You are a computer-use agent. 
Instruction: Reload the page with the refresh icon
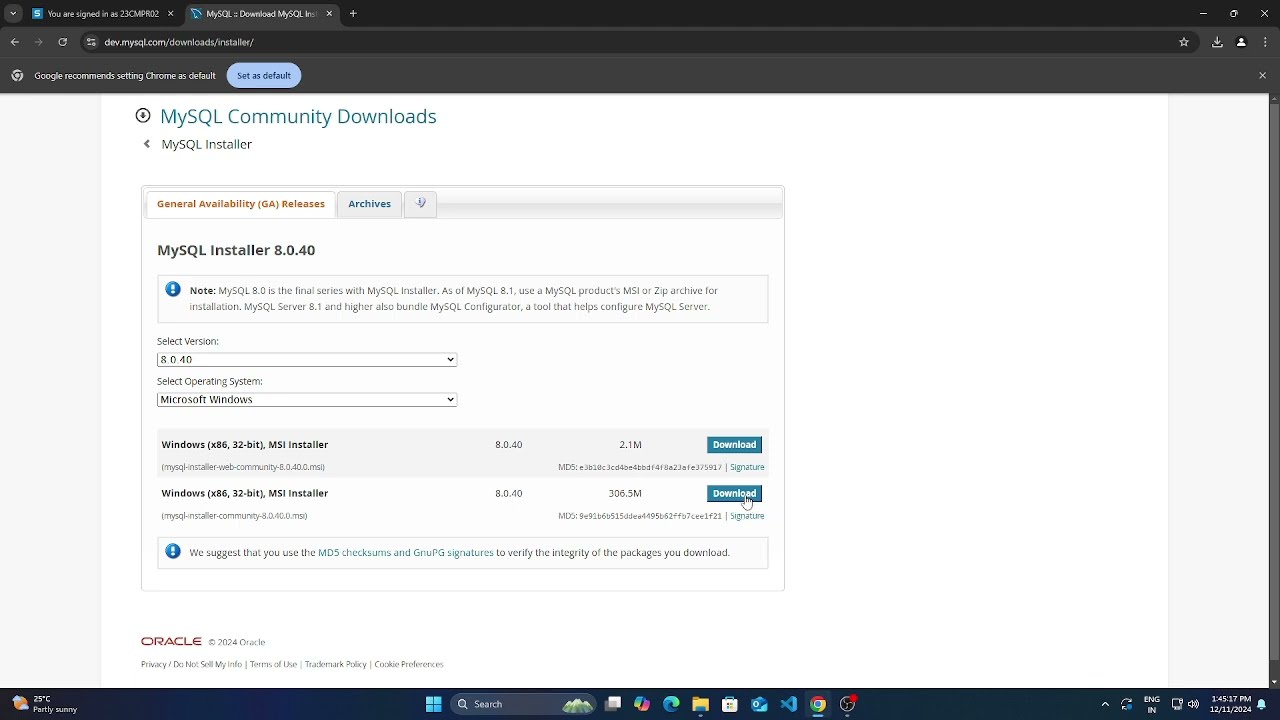pos(62,42)
